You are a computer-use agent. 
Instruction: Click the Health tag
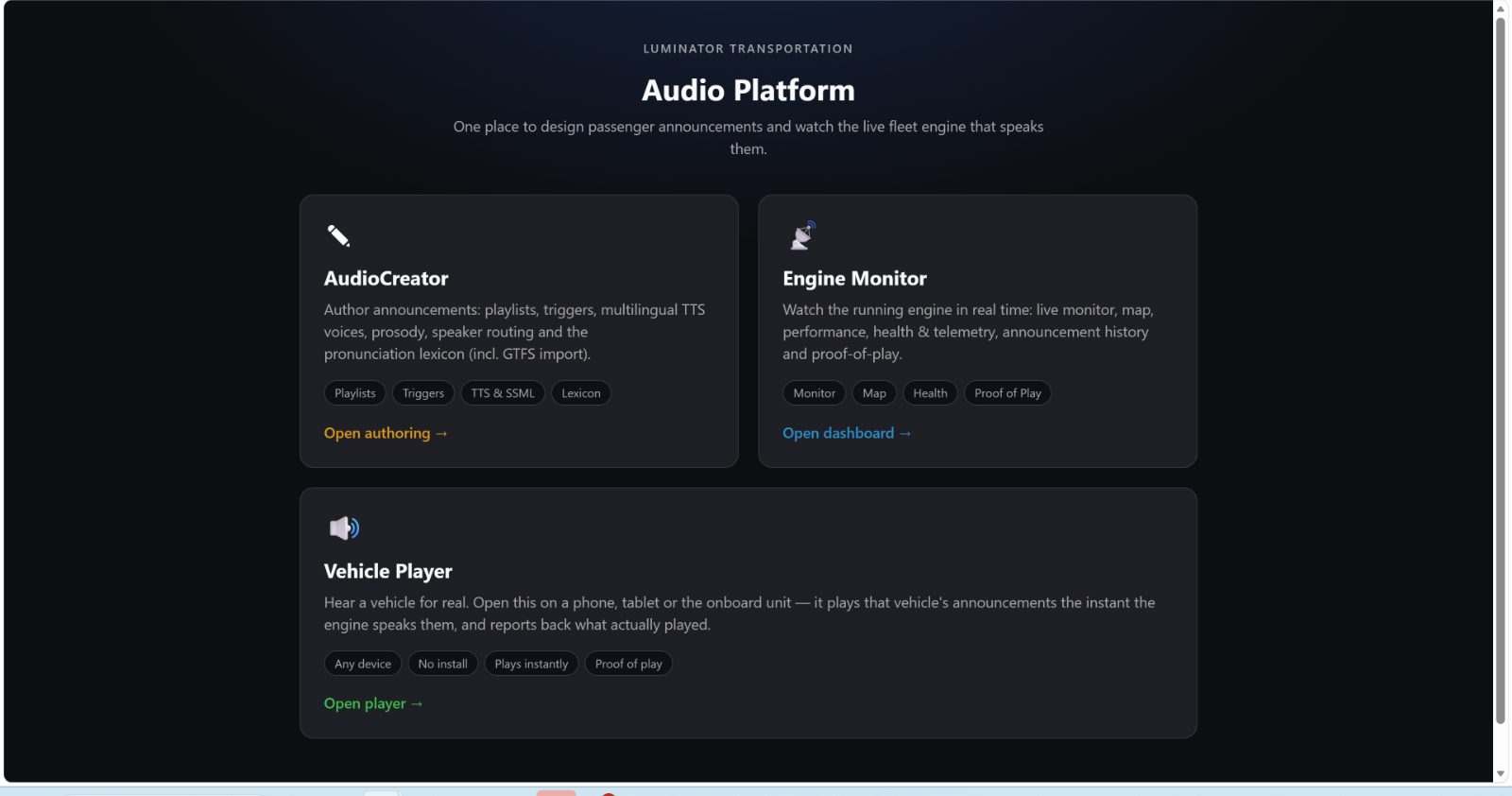930,393
